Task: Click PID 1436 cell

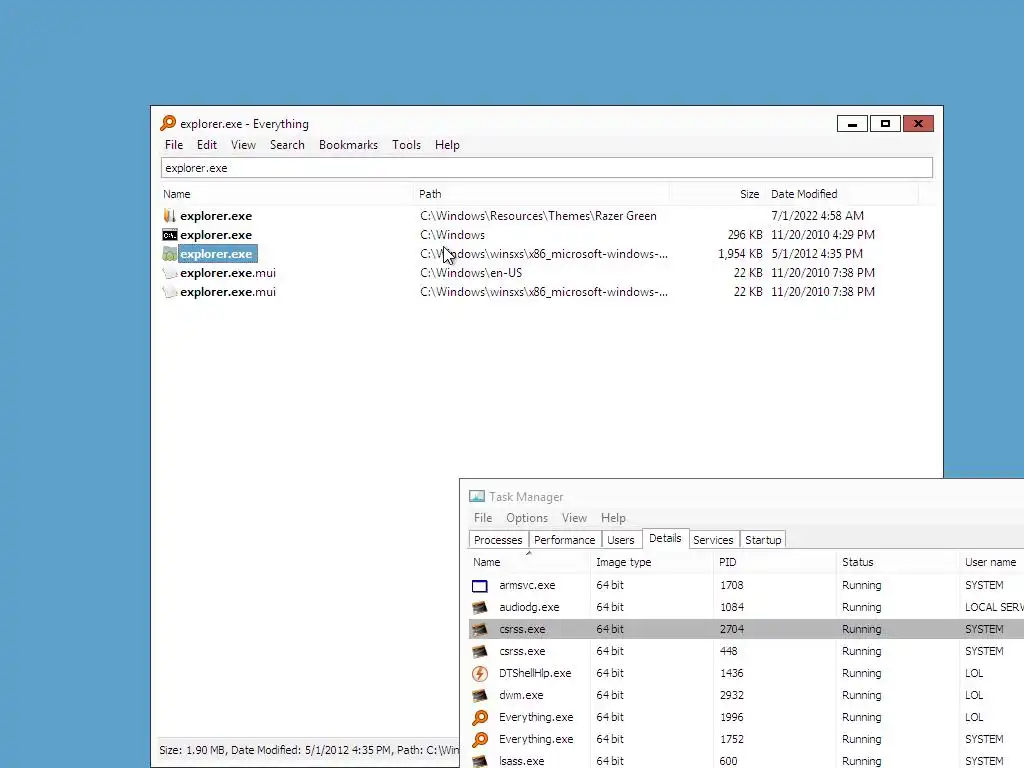Action: [731, 673]
